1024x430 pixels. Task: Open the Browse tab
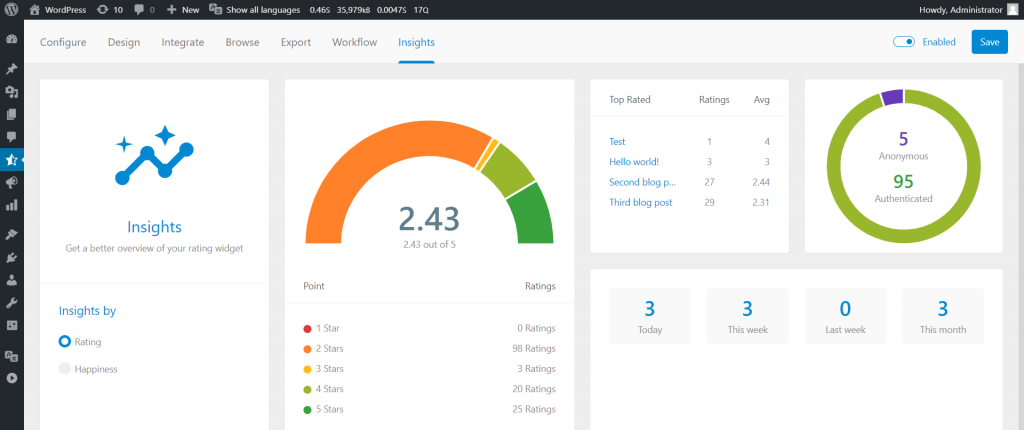(242, 42)
